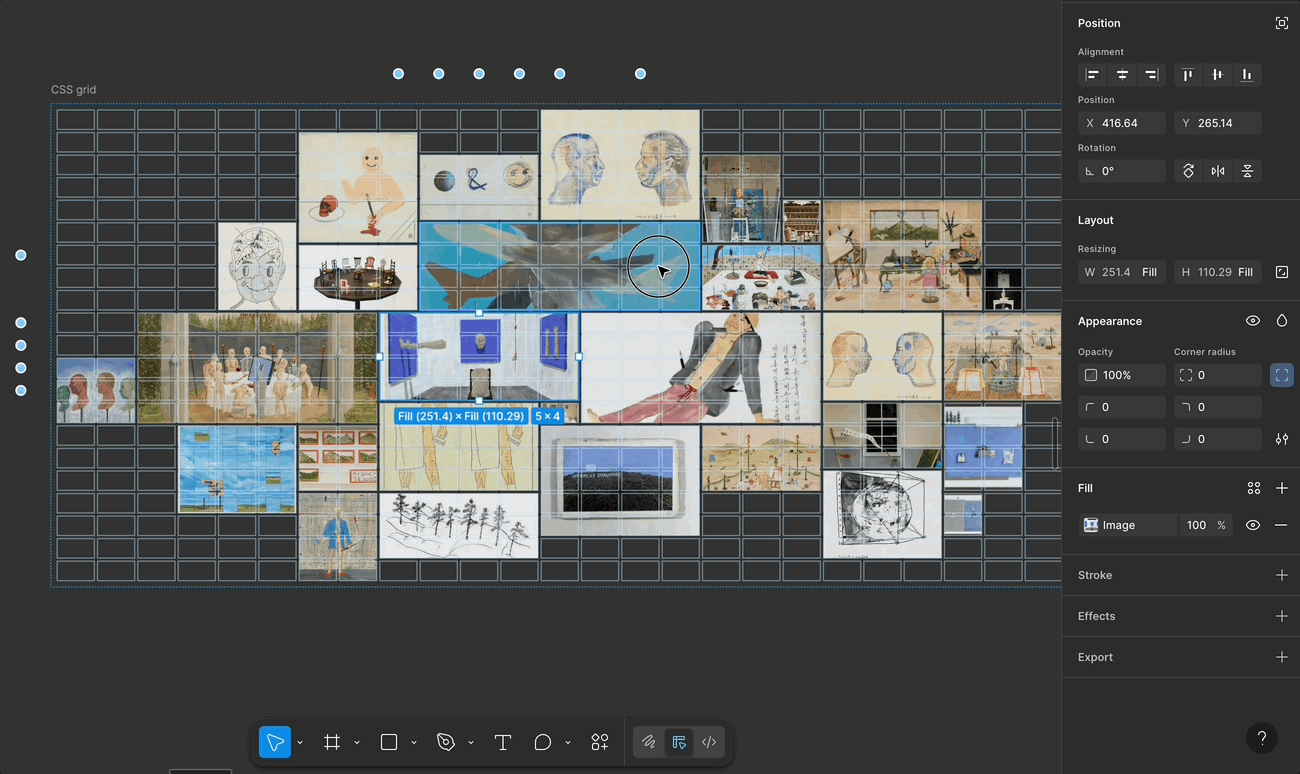Click the top-right corner radius field
The height and width of the screenshot is (774, 1300).
(1218, 407)
